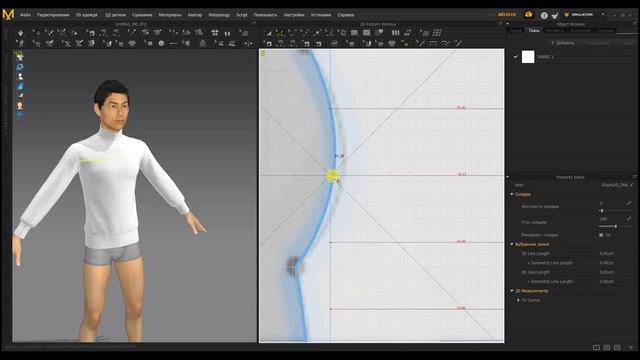Click the Marvelous Designer logo

[8, 14]
